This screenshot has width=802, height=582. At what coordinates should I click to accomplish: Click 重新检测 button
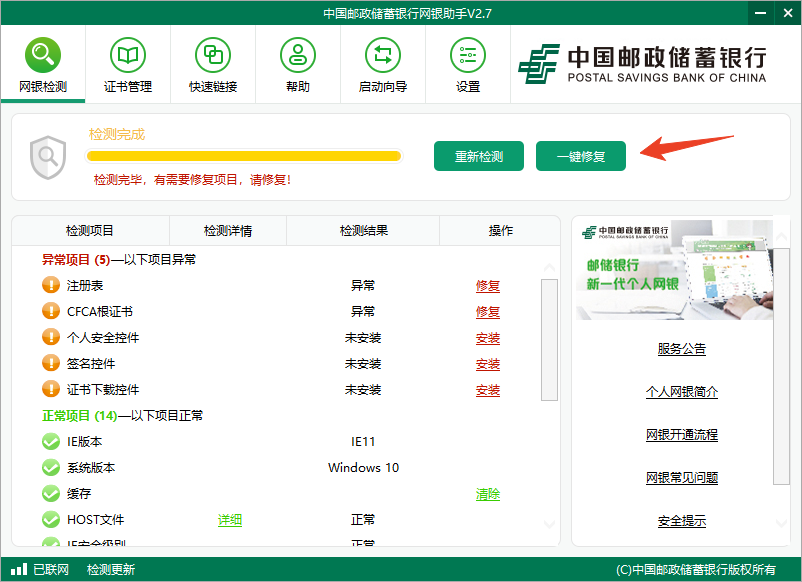[479, 156]
